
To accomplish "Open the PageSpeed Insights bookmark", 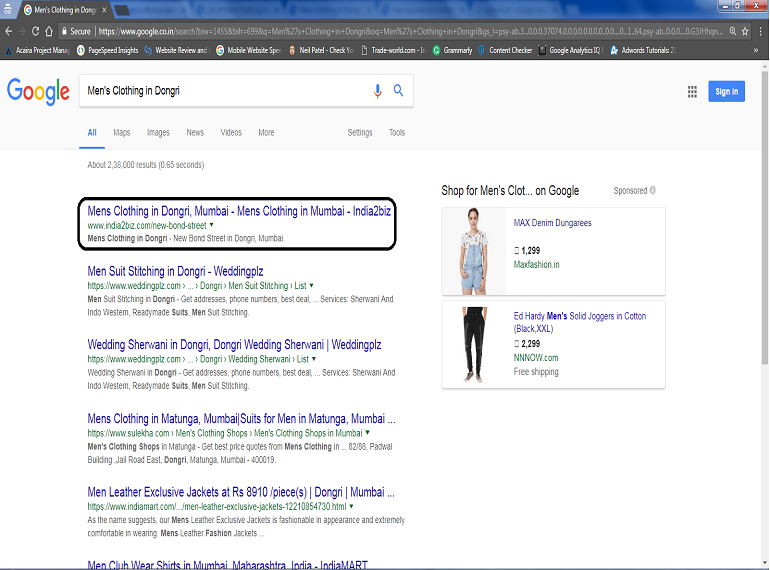I will pyautogui.click(x=108, y=50).
